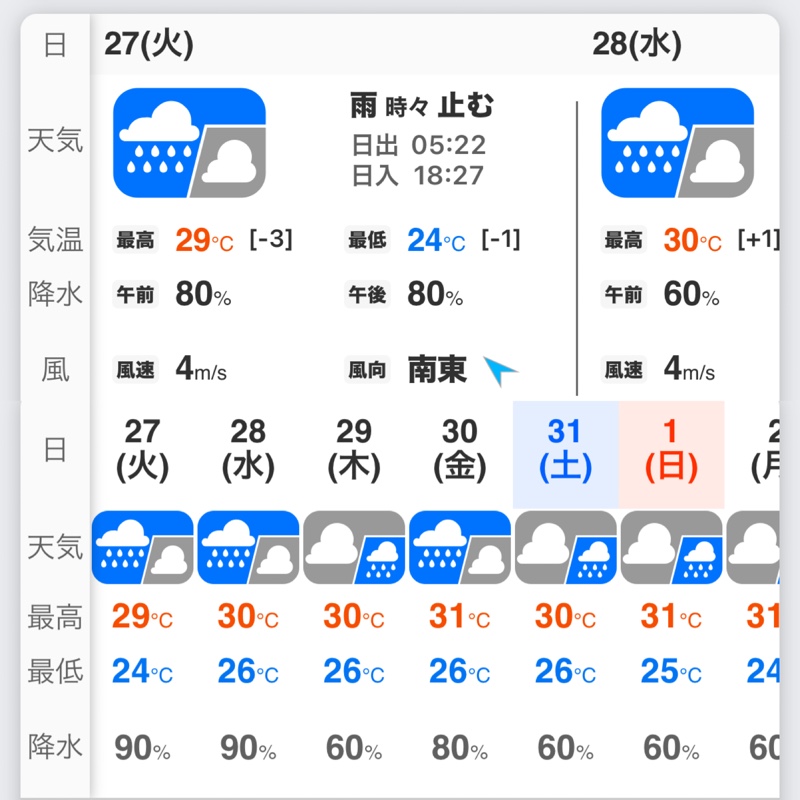Click the large rain icon for 28(水)
The image size is (800, 800).
point(677,143)
